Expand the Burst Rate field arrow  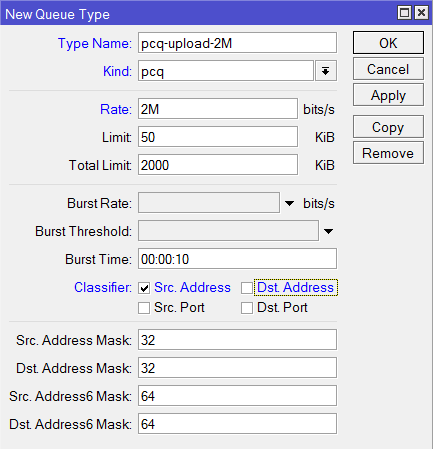[x=289, y=203]
